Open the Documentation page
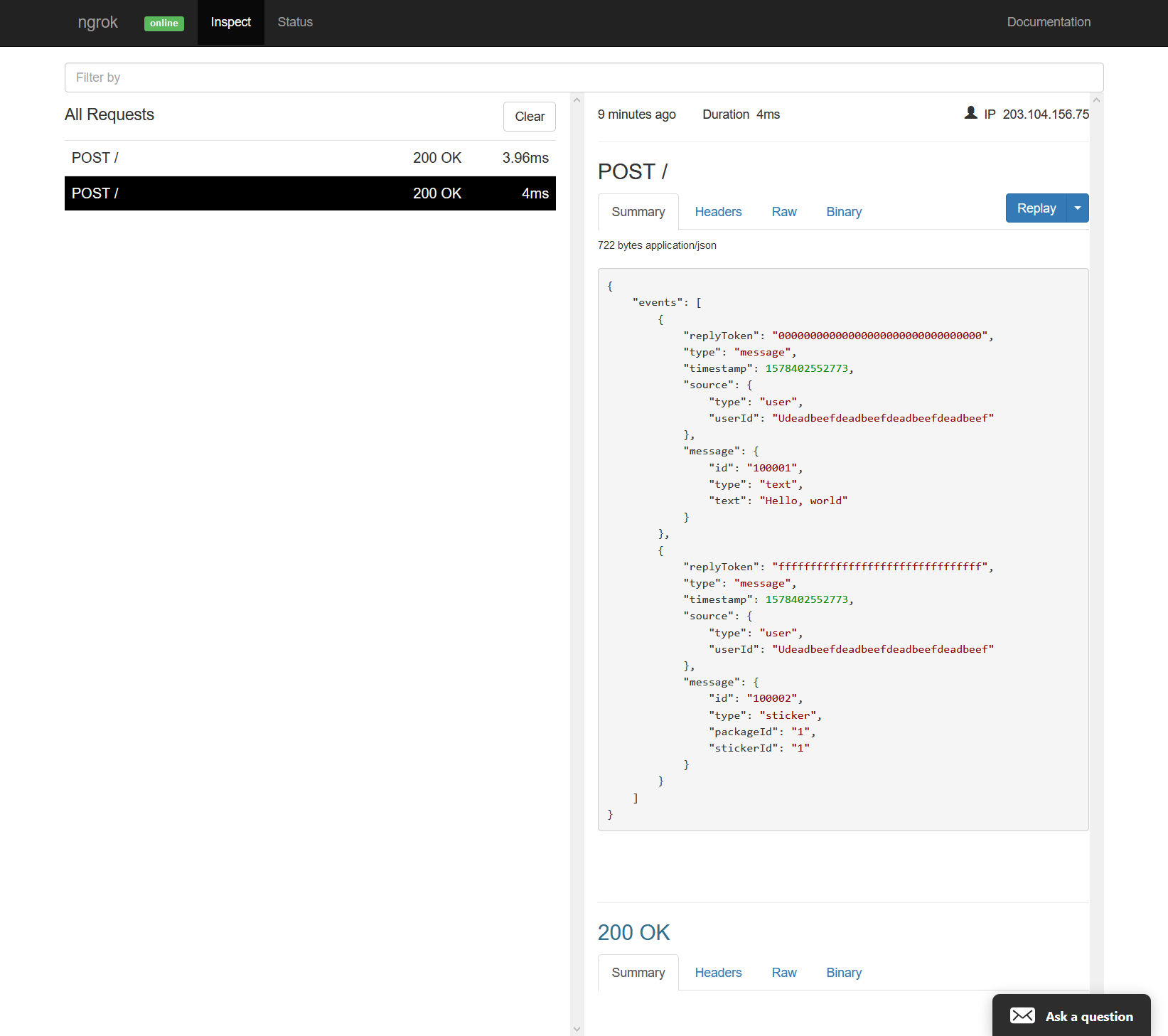Image resolution: width=1168 pixels, height=1036 pixels. pos(1048,22)
